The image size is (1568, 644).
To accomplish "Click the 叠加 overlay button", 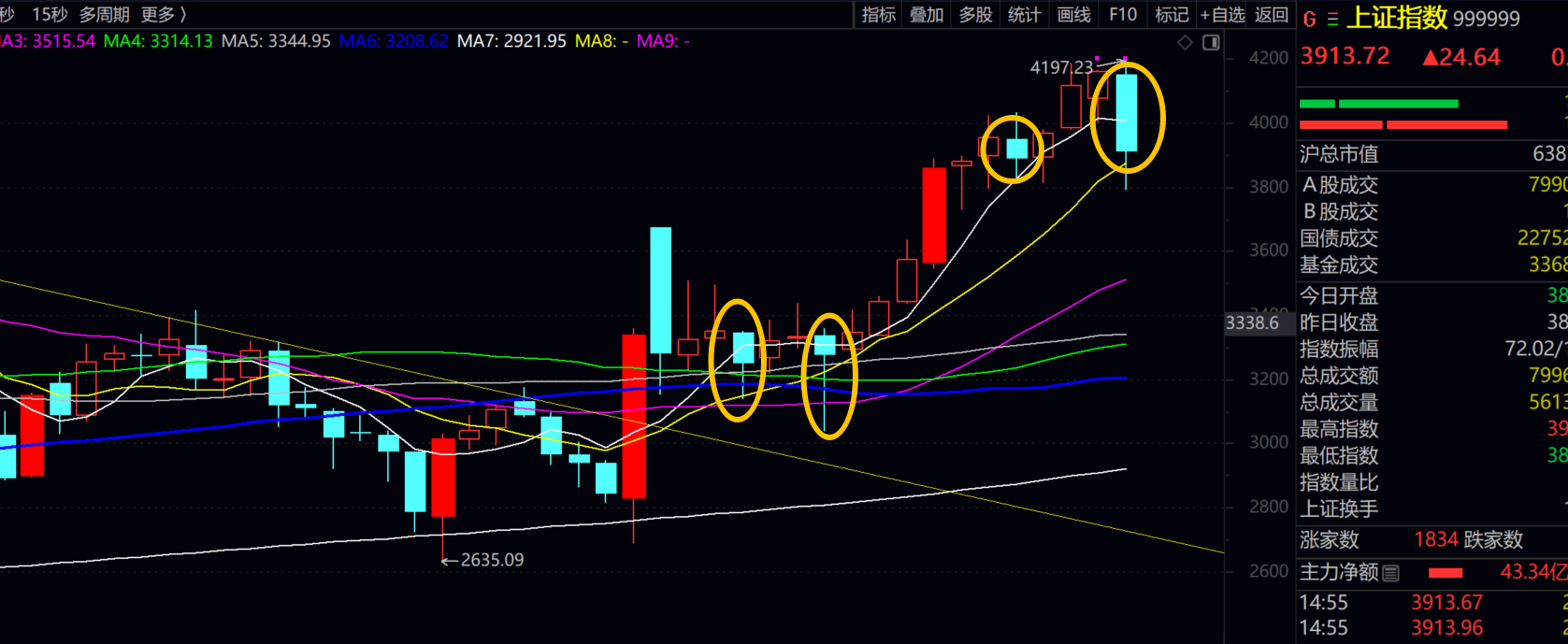I will pos(927,14).
